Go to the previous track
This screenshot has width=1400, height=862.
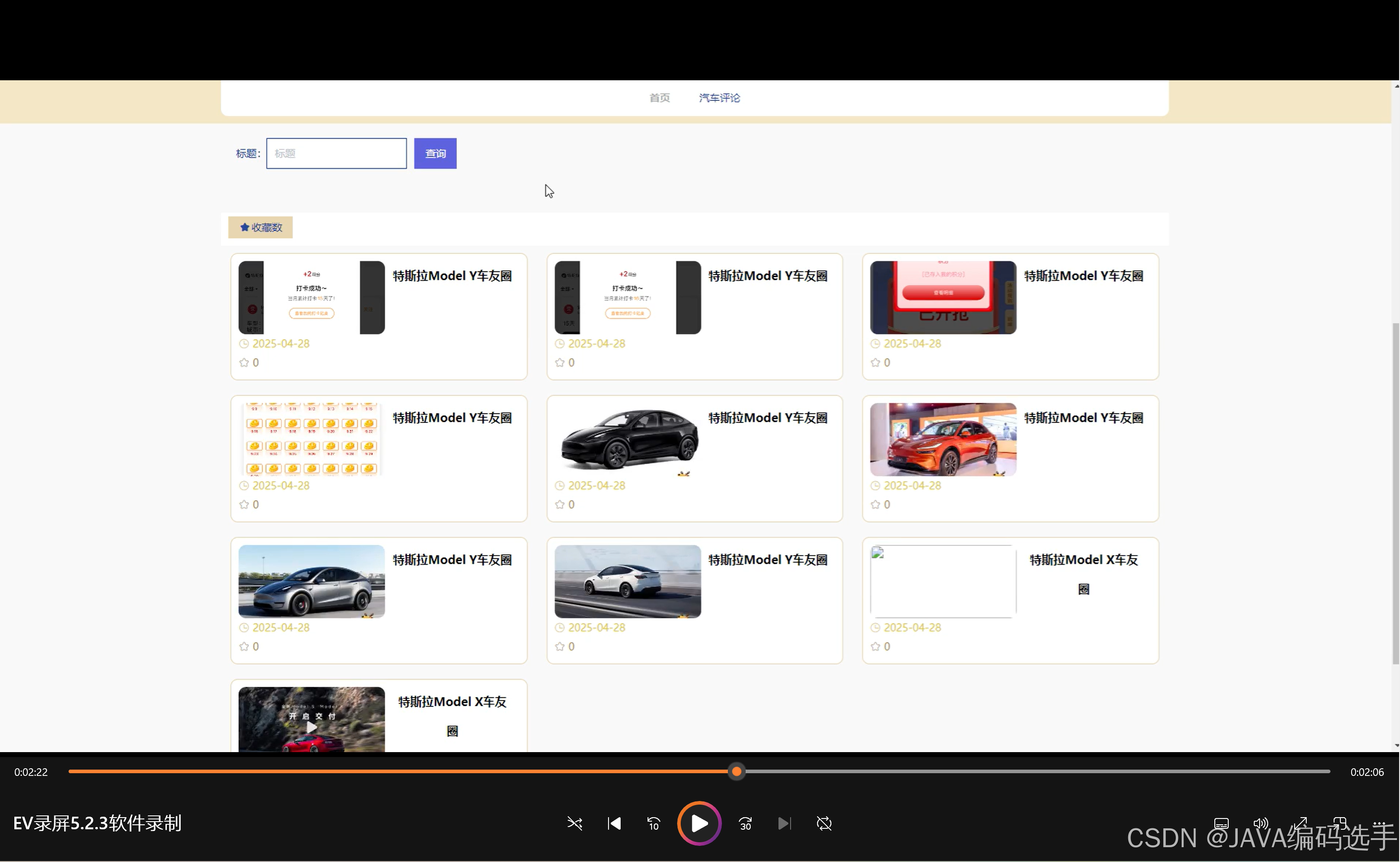point(614,823)
